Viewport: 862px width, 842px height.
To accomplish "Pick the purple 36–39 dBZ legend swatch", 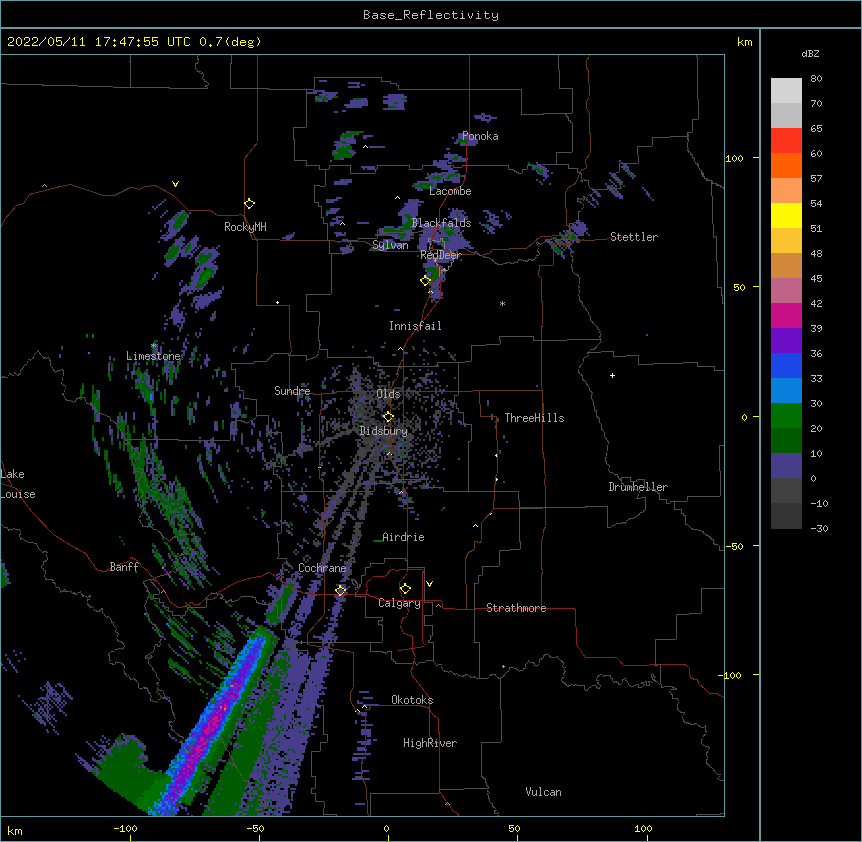I will [x=786, y=341].
